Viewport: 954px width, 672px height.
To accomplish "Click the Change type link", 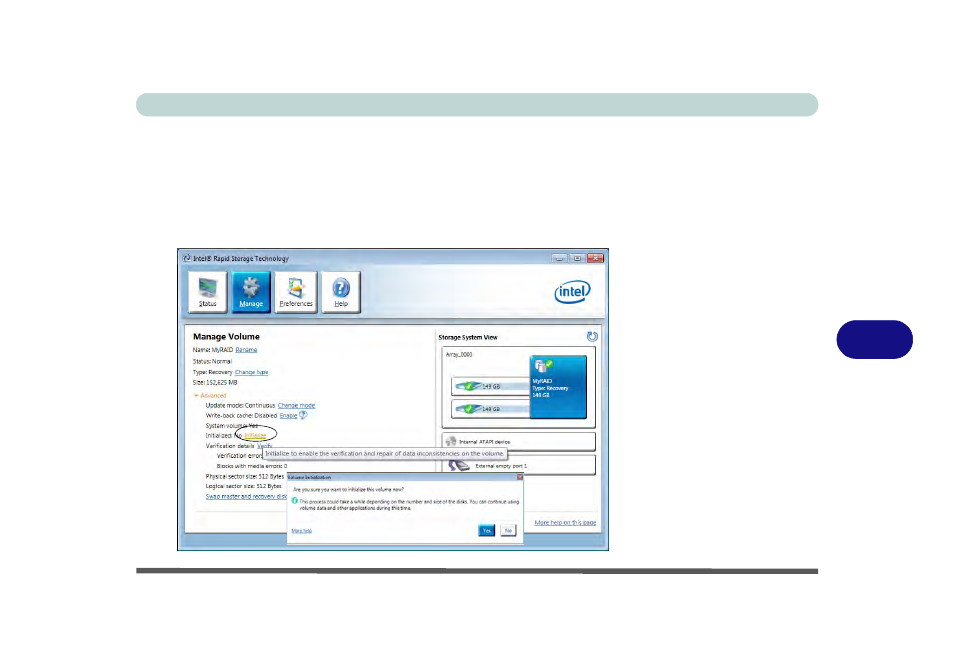I will 251,372.
